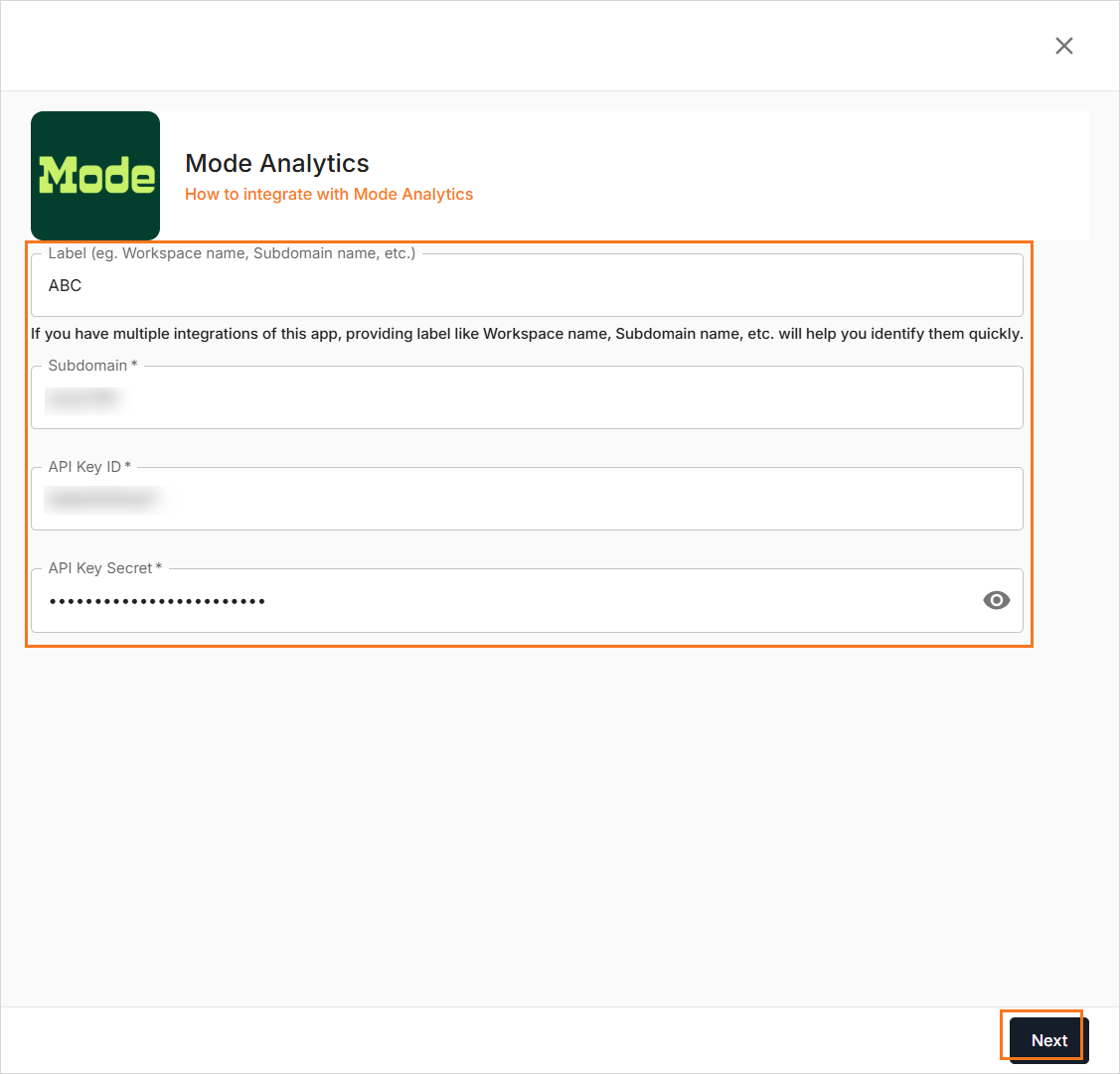
Task: Close the Mode Analytics dialog
Action: (1063, 46)
